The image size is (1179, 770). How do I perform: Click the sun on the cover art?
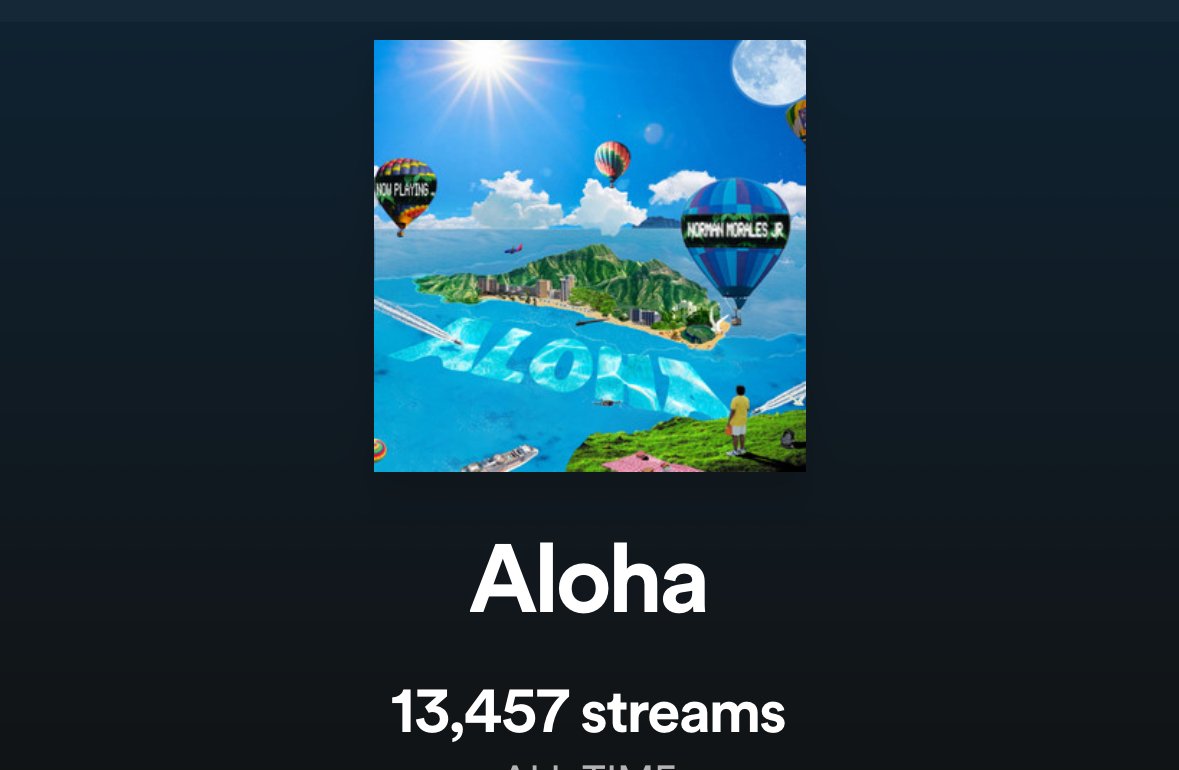(486, 58)
